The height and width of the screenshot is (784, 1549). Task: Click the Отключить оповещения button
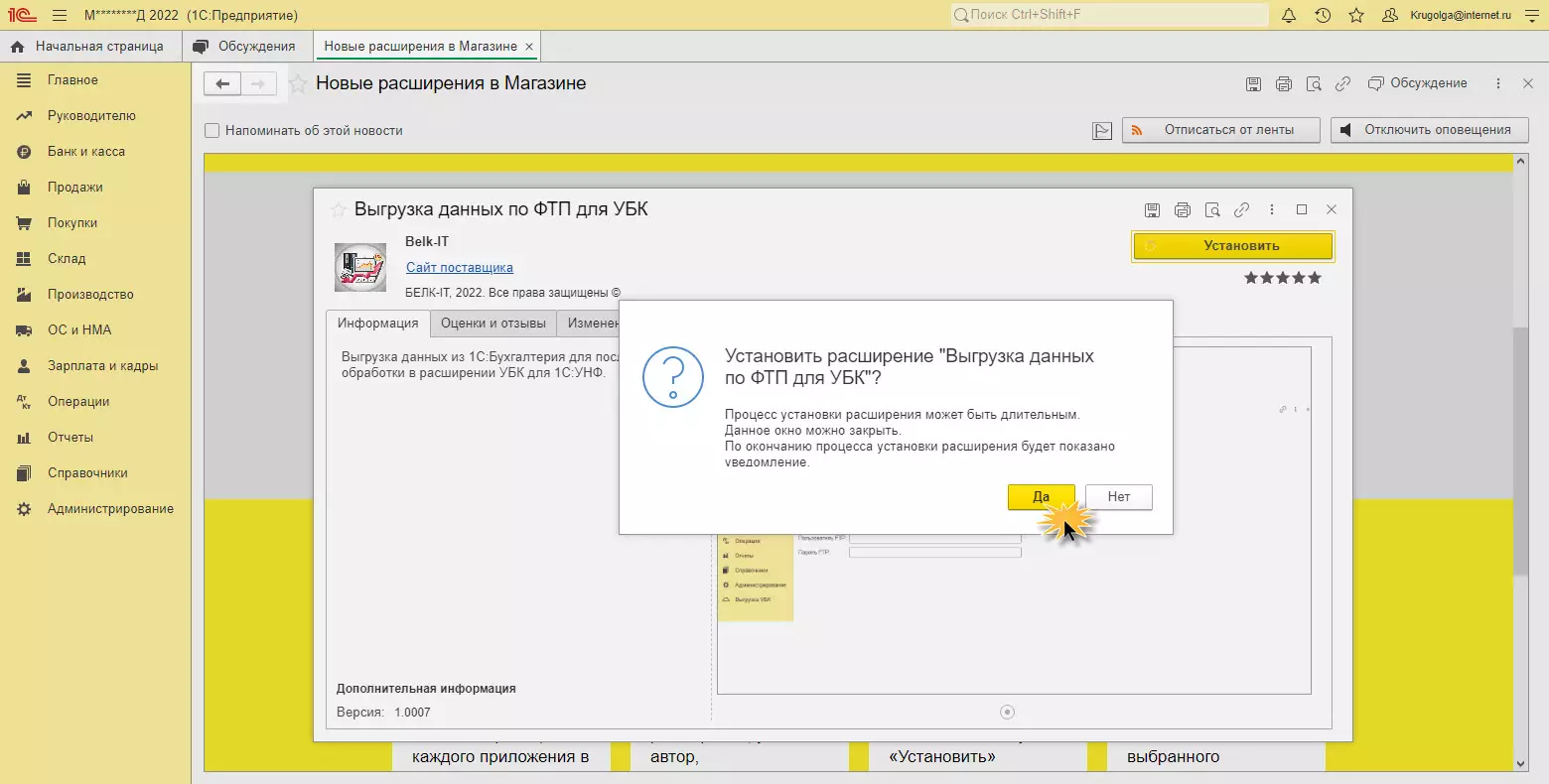point(1429,130)
